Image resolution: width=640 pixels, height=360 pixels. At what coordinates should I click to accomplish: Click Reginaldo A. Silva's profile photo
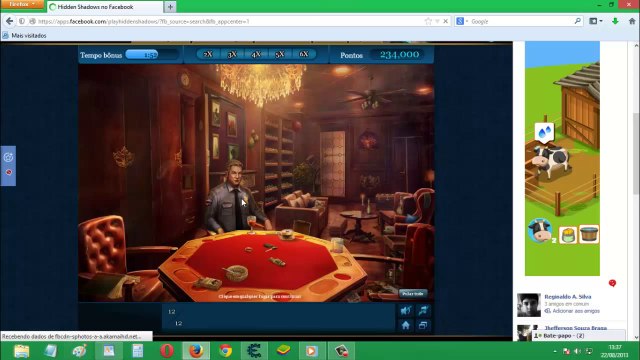(x=529, y=305)
